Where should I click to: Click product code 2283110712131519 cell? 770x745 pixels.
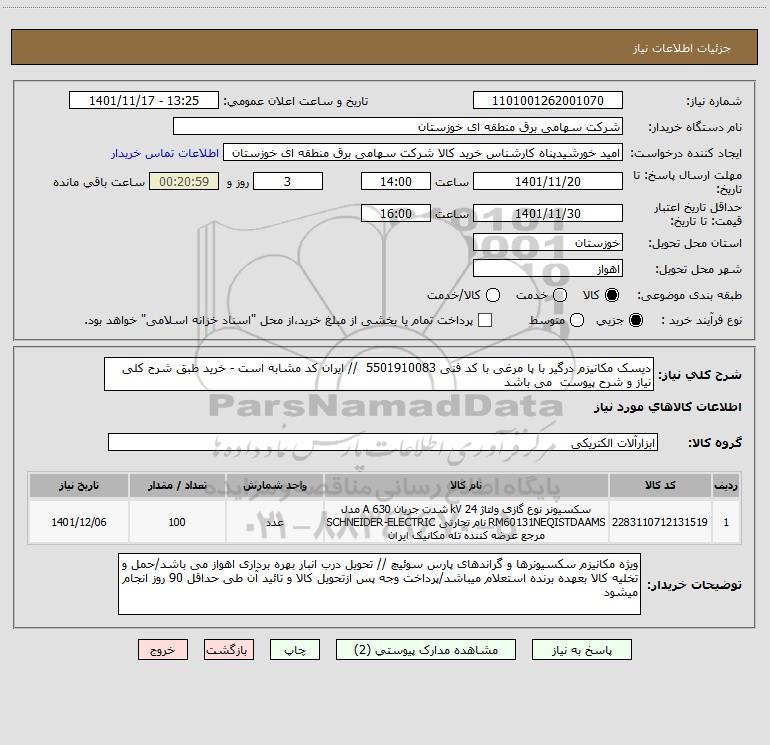[660, 522]
